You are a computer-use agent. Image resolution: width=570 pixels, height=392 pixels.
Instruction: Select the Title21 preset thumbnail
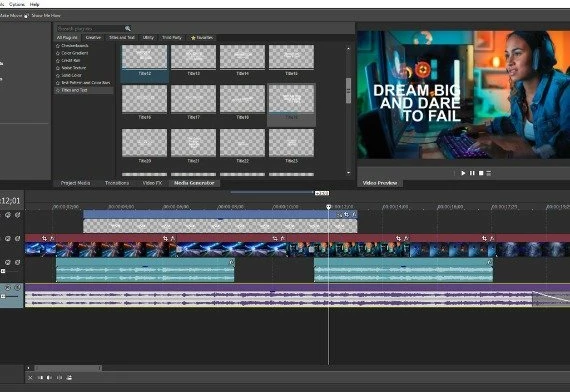193,143
